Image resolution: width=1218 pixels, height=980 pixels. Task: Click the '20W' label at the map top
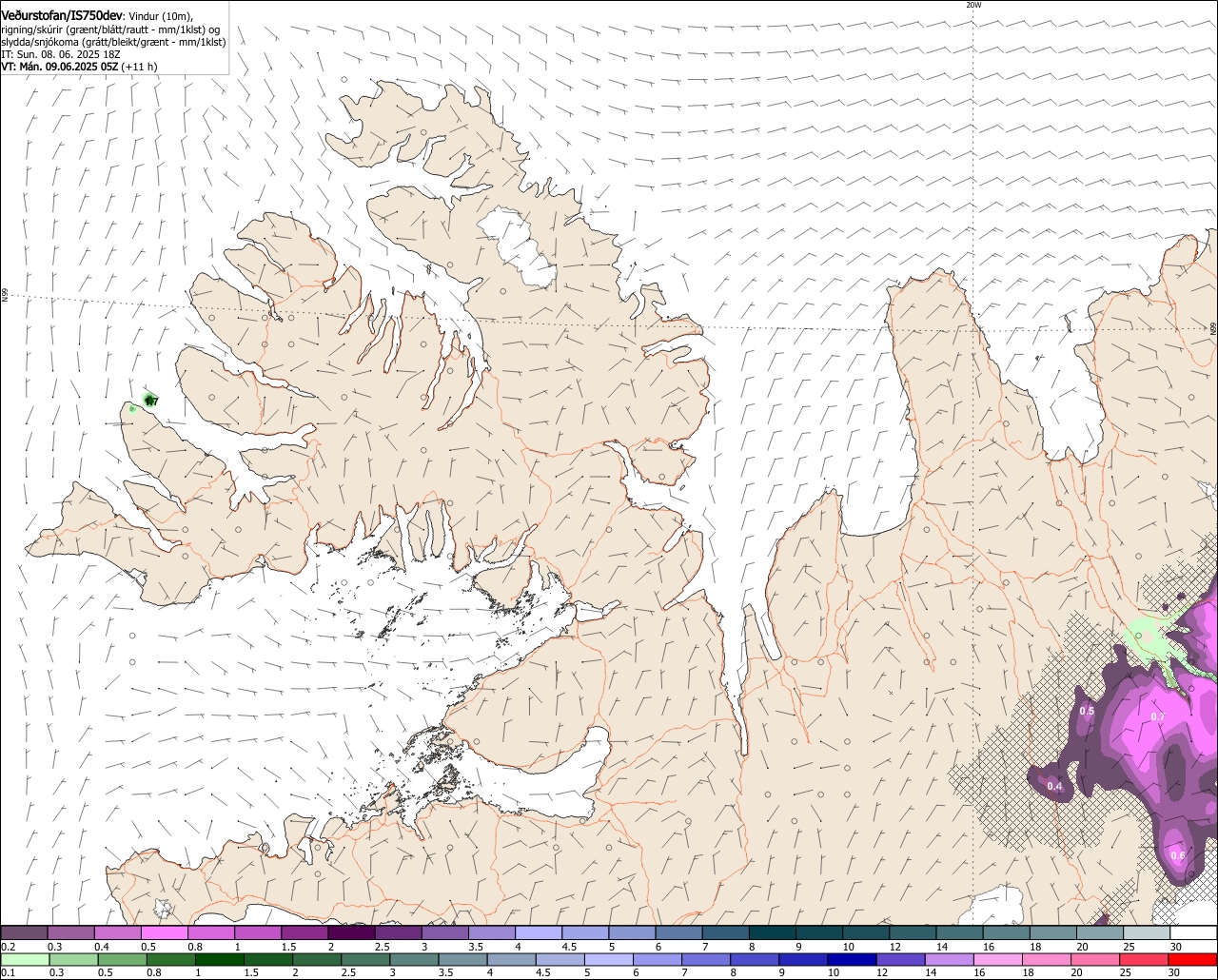972,5
